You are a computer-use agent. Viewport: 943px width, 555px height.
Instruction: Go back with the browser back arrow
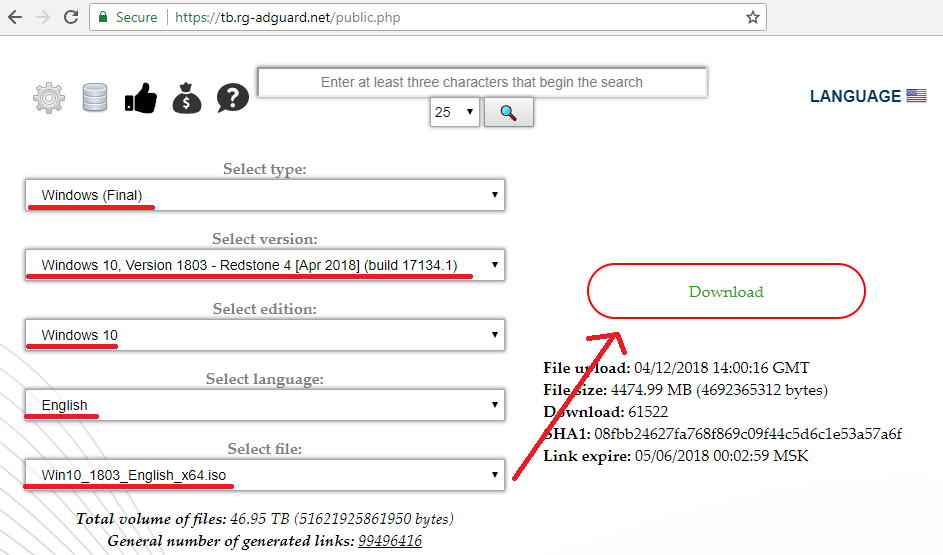[15, 17]
